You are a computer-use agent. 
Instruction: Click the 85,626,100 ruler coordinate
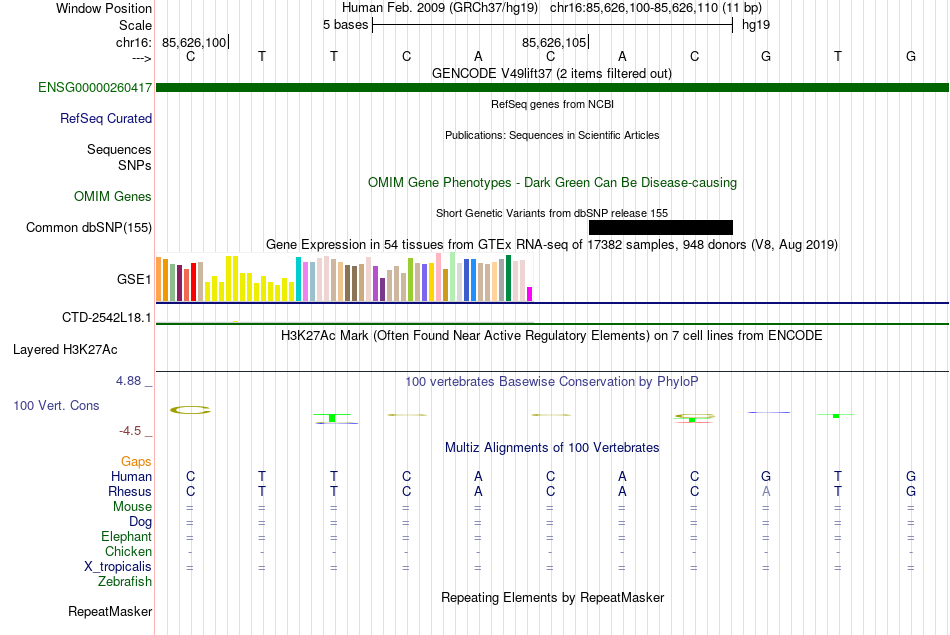pyautogui.click(x=194, y=42)
